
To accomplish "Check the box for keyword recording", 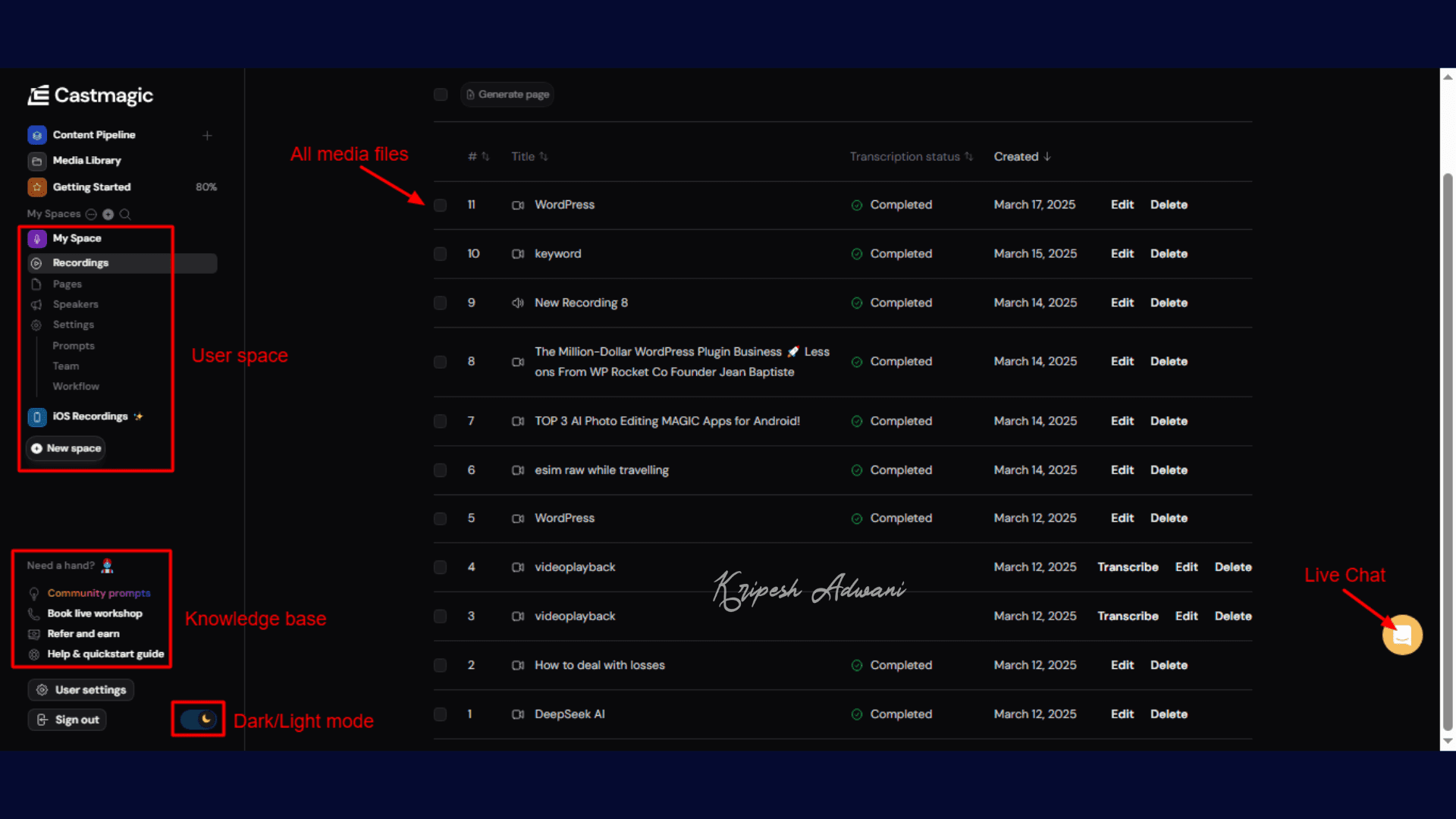I will [440, 254].
